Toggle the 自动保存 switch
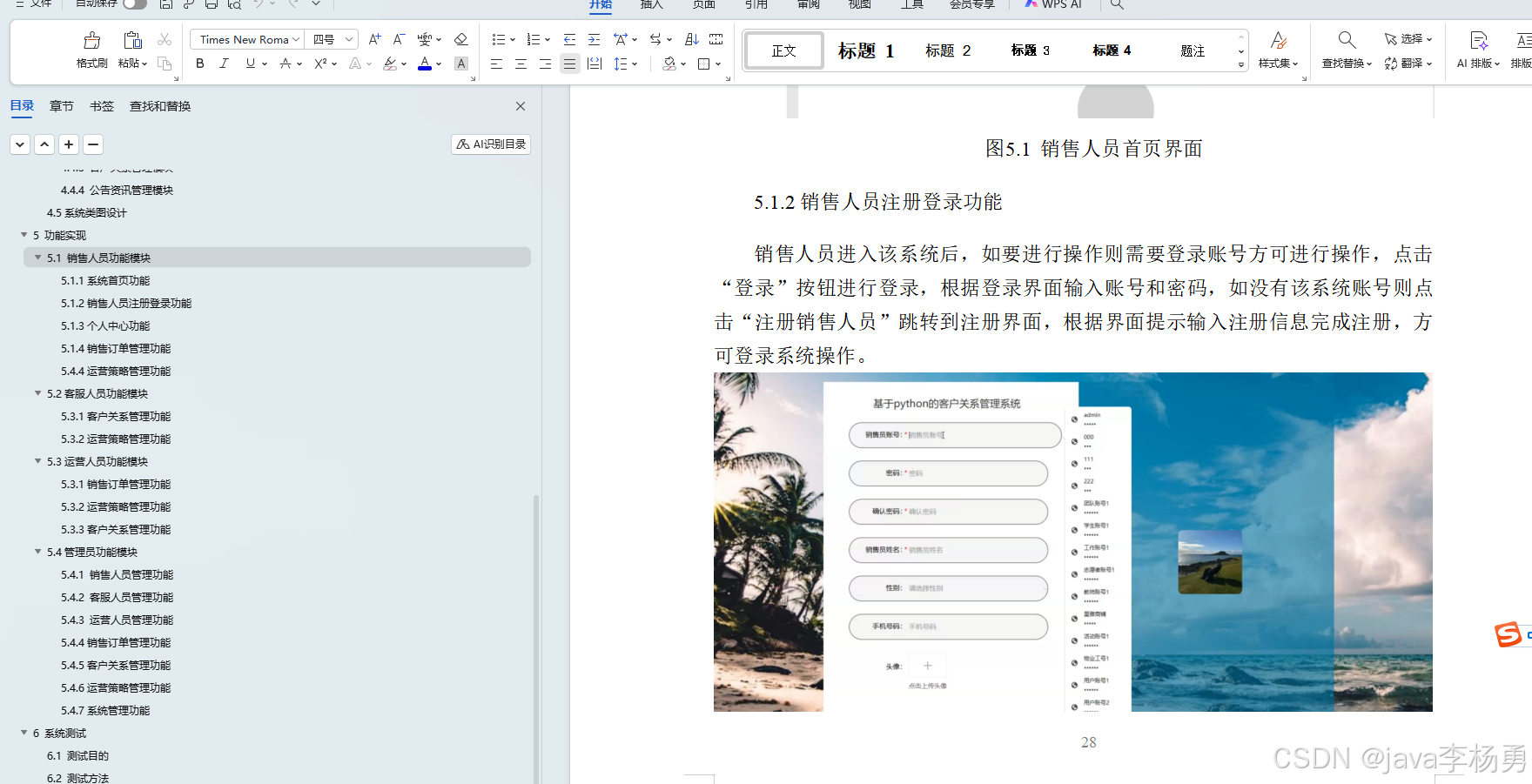 coord(135,4)
